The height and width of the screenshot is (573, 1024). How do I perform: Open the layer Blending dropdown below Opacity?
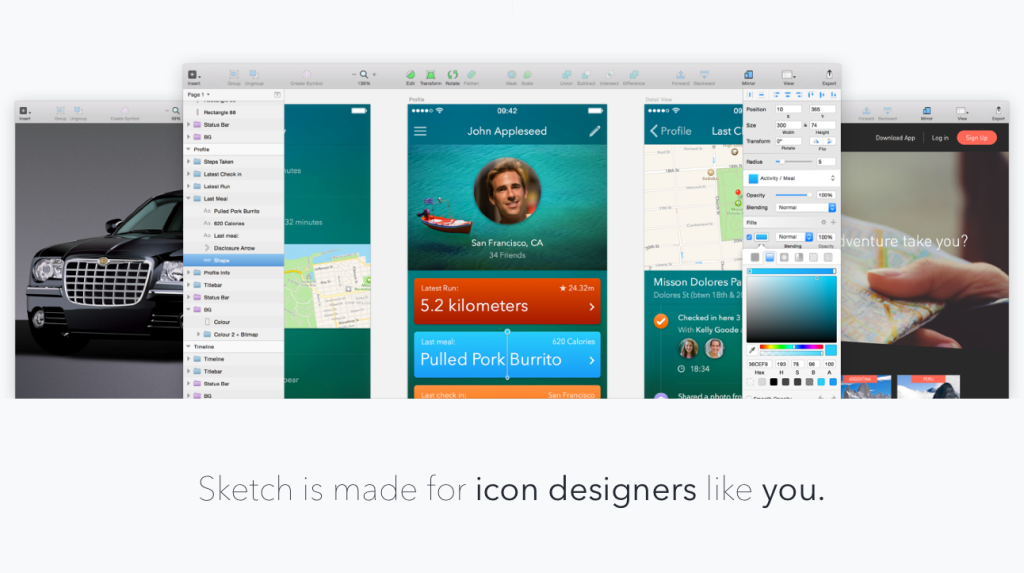tap(806, 208)
